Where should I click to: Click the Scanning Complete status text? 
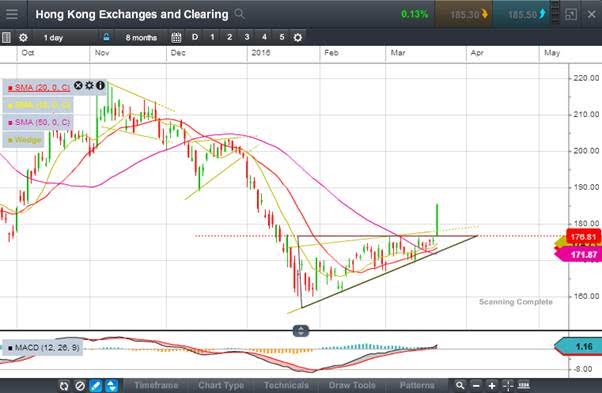click(516, 302)
